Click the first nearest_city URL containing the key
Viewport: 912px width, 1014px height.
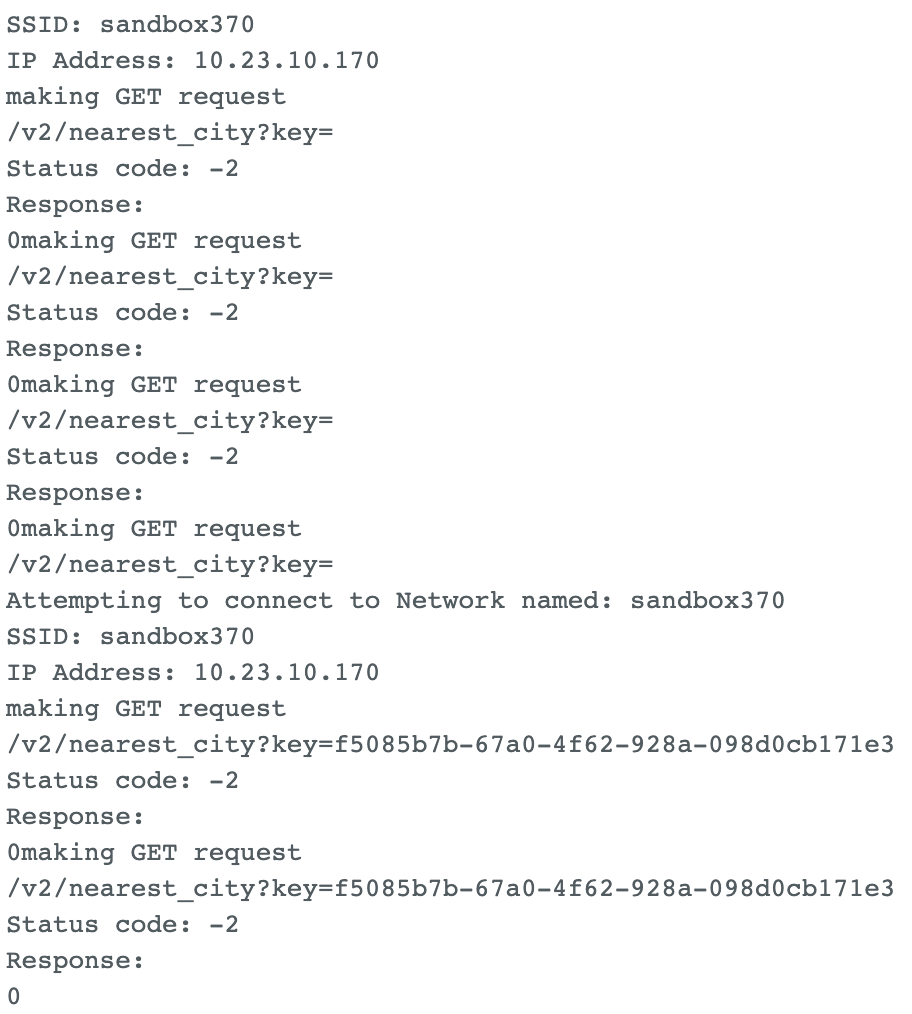[450, 744]
